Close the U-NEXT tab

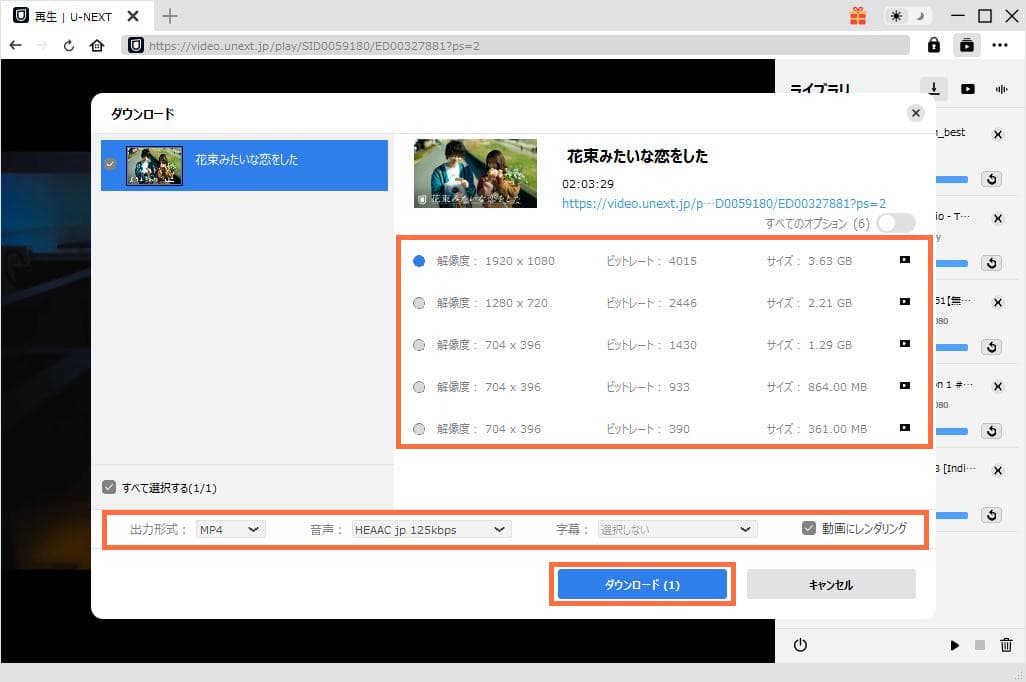[x=133, y=16]
